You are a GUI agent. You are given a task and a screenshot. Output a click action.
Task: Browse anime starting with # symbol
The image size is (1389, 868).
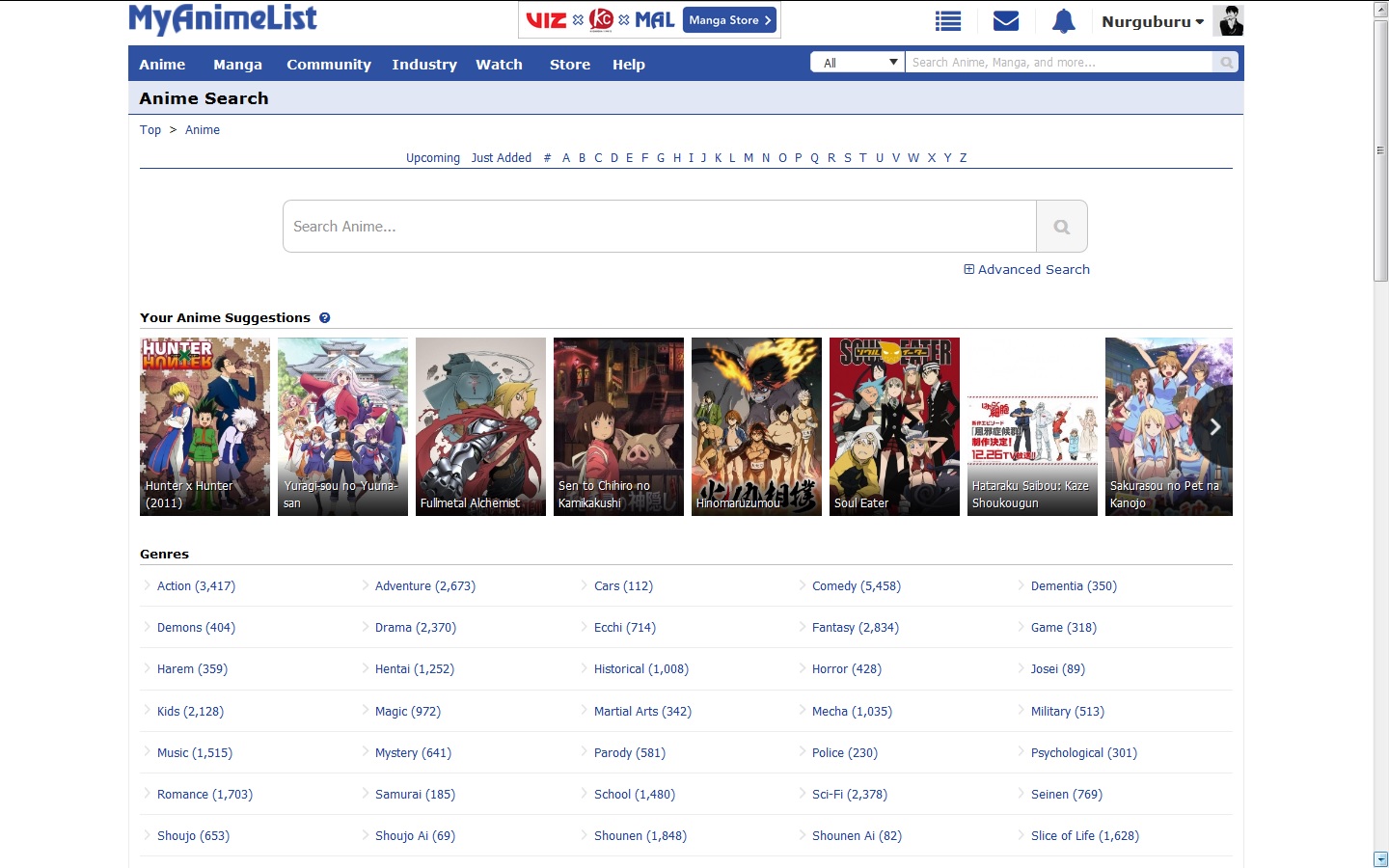(x=547, y=158)
